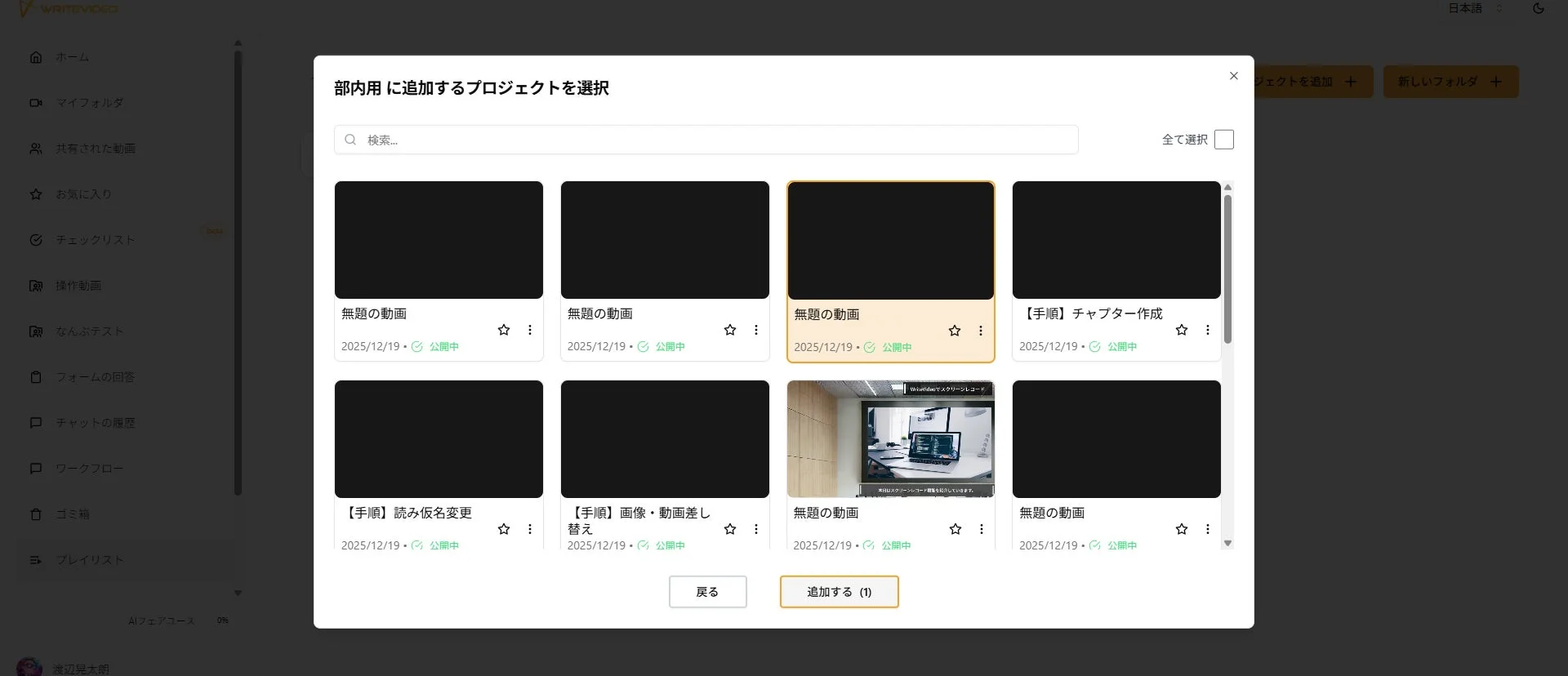View チャットの履歴 in the sidebar

95,423
